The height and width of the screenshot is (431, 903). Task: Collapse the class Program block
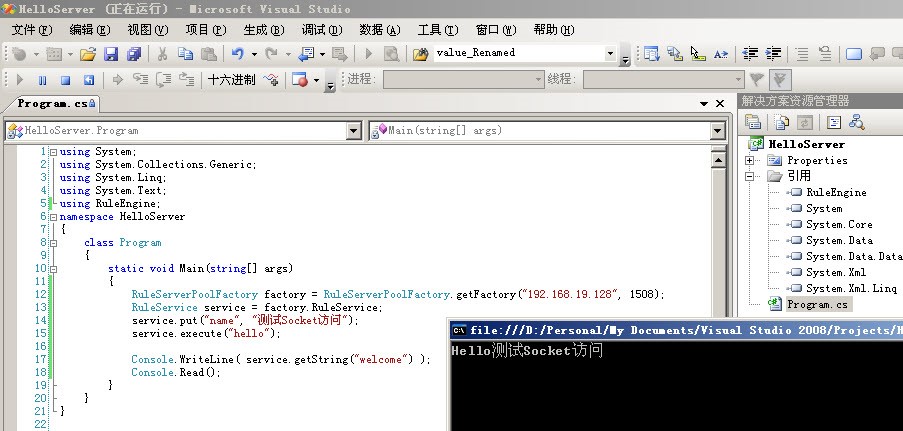[54, 243]
